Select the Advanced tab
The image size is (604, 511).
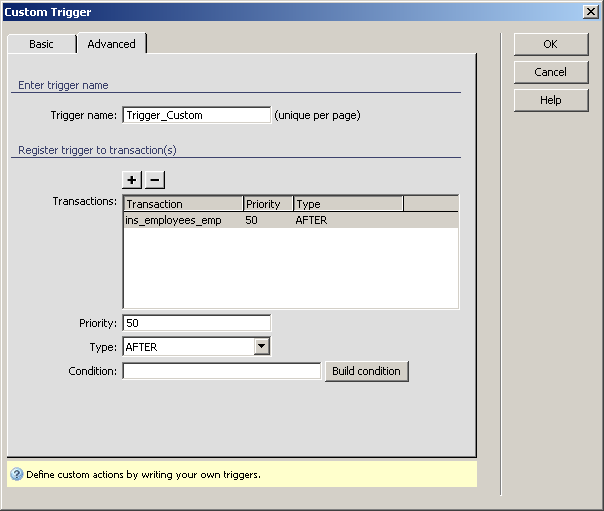(x=111, y=44)
